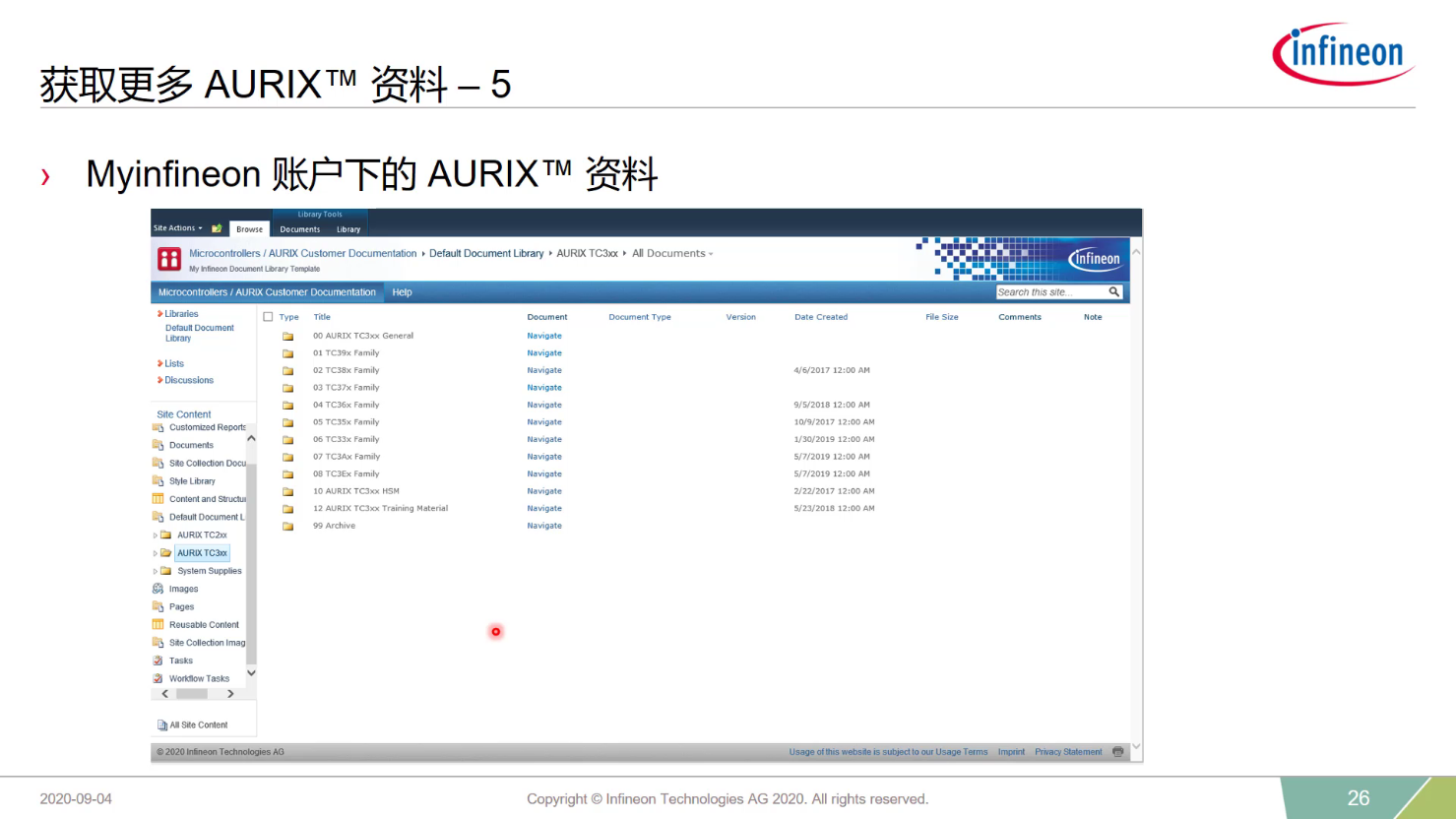Click the navigate-up folder icon beside Site Actions
Image resolution: width=1456 pixels, height=819 pixels.
(217, 228)
